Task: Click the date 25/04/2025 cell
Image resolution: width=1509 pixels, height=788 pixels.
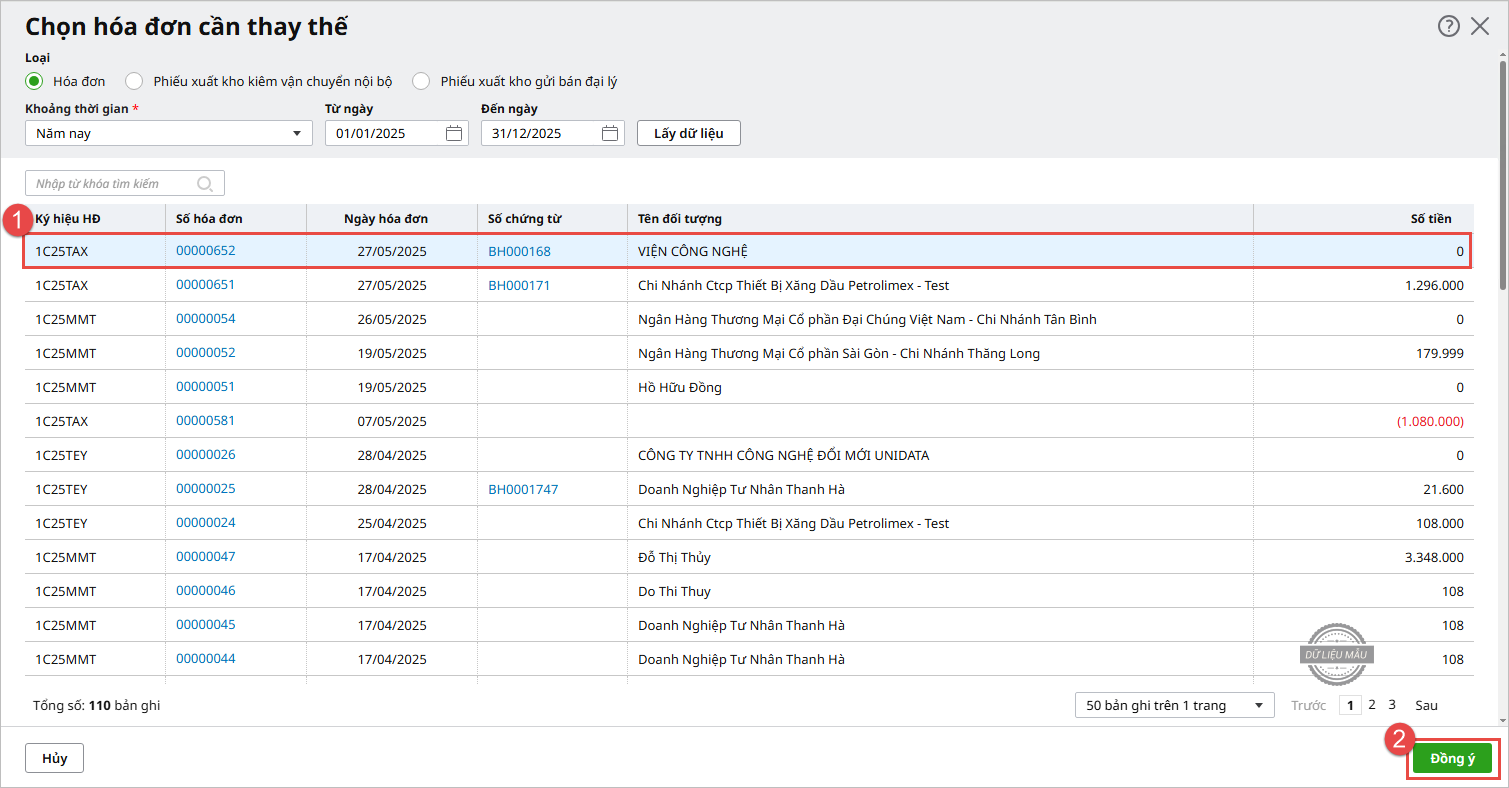Action: (392, 523)
